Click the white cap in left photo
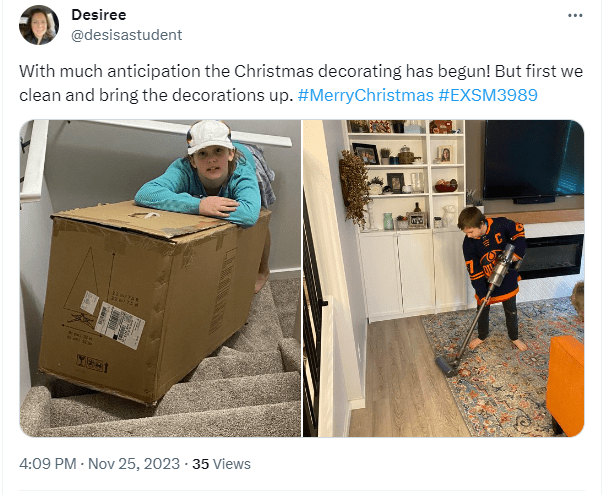The width and height of the screenshot is (603, 495). 208,136
